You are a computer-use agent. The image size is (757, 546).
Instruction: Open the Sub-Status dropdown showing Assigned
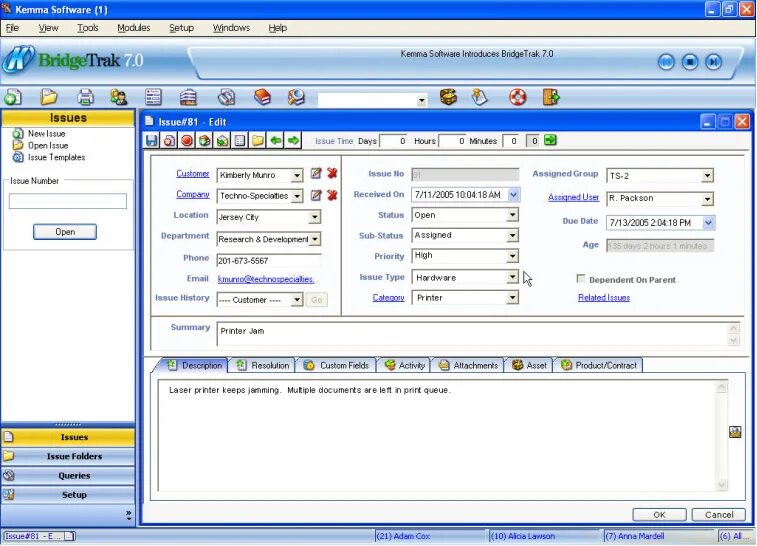512,236
